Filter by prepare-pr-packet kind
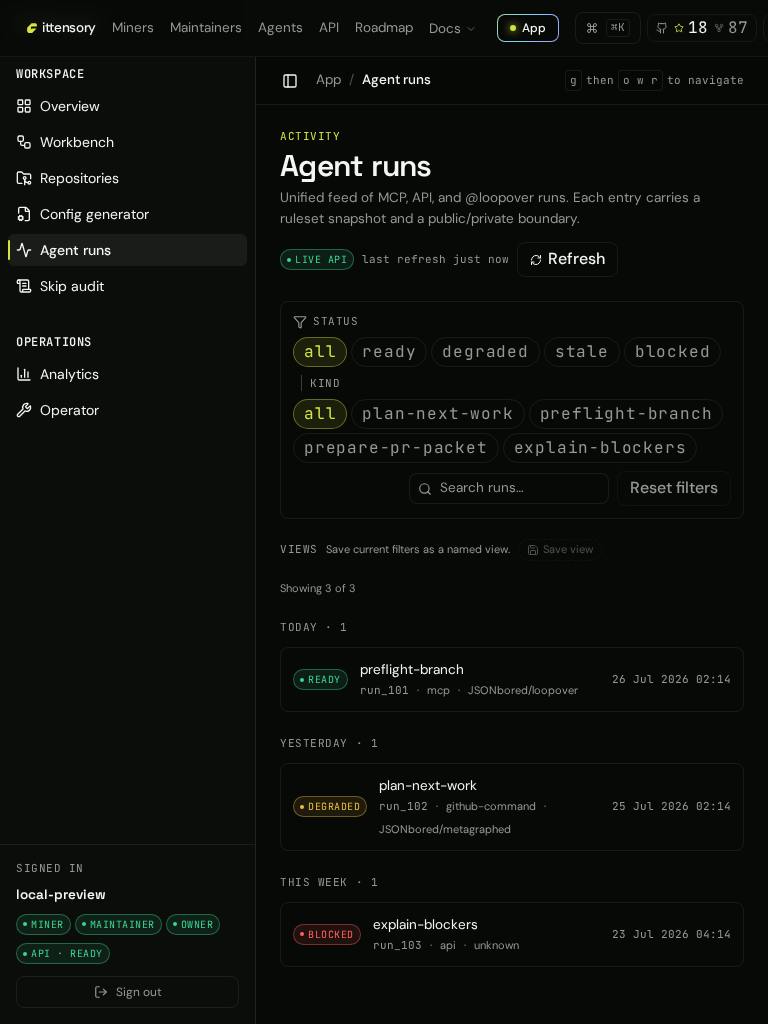768x1024 pixels. pos(396,448)
